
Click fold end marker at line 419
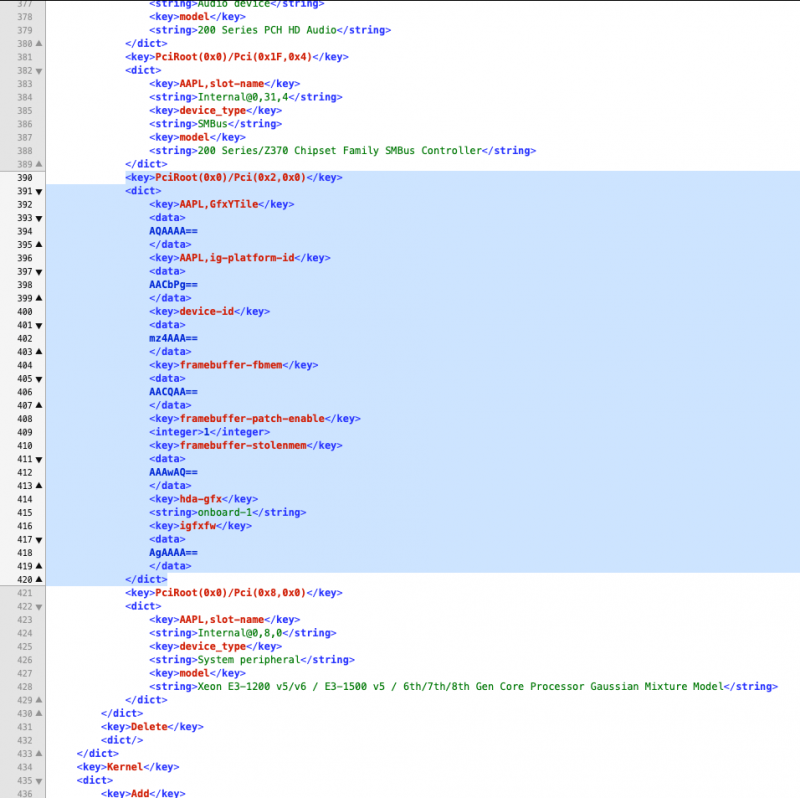39,566
